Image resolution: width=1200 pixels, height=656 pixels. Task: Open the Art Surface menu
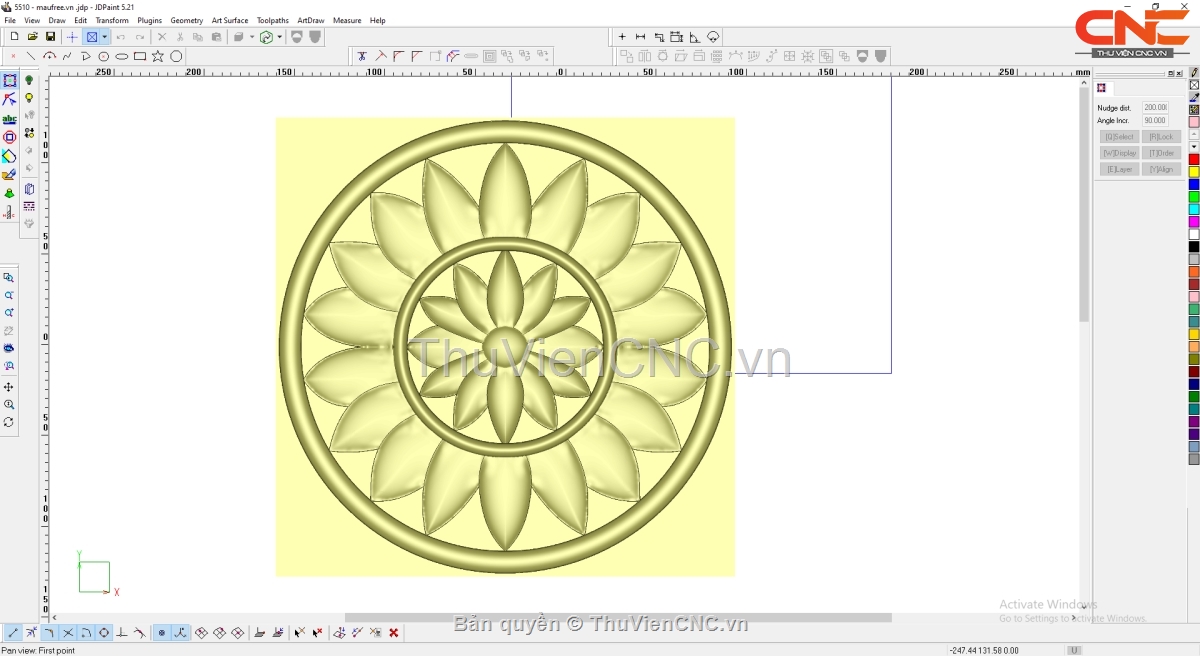click(x=230, y=20)
